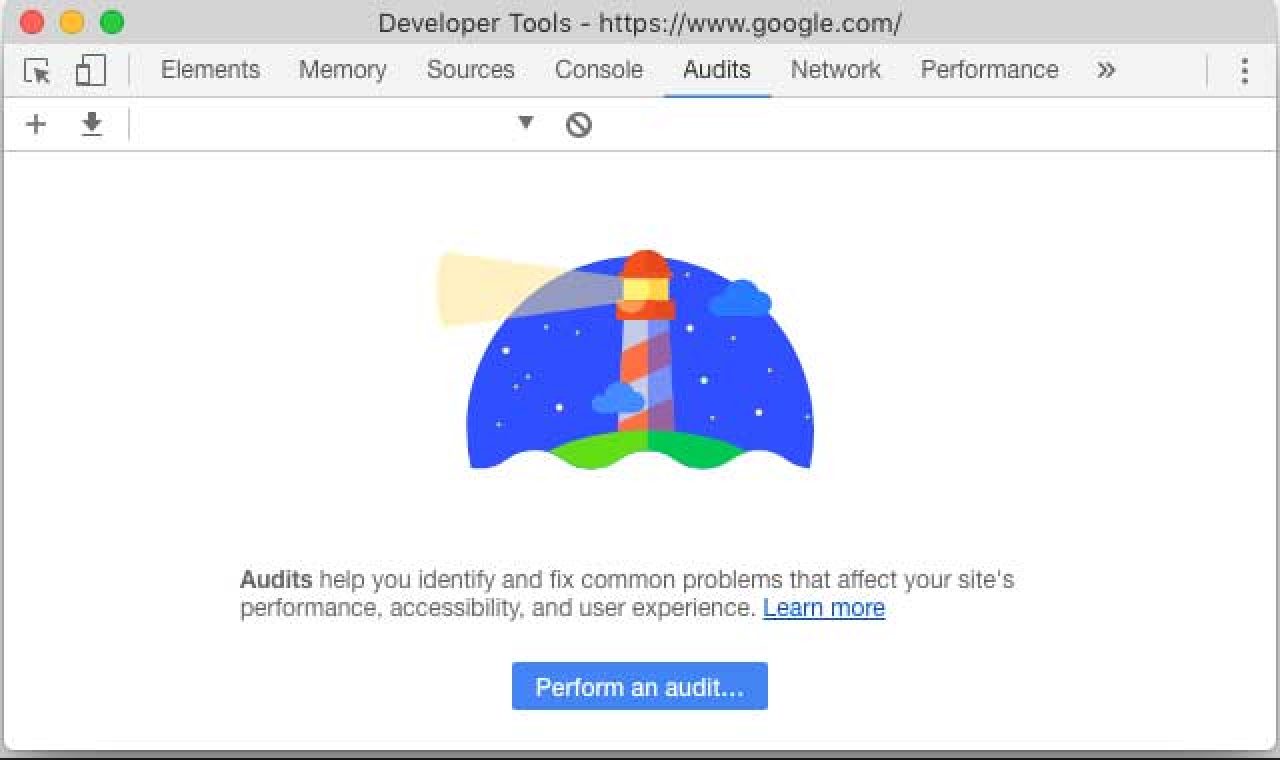Open the Elements tab
1280x760 pixels.
pyautogui.click(x=210, y=70)
